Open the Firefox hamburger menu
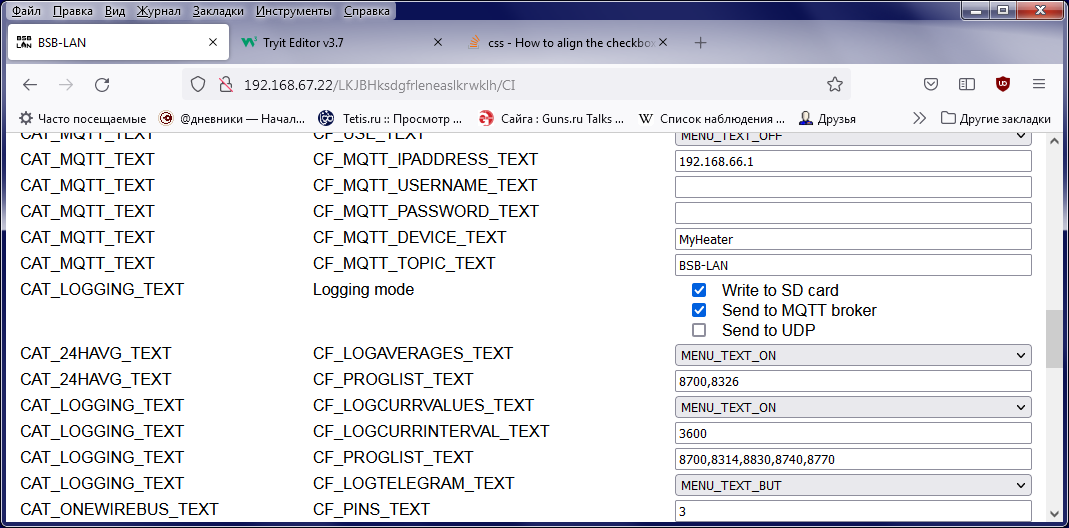Screen dimensions: 1069x528 (x=1039, y=85)
